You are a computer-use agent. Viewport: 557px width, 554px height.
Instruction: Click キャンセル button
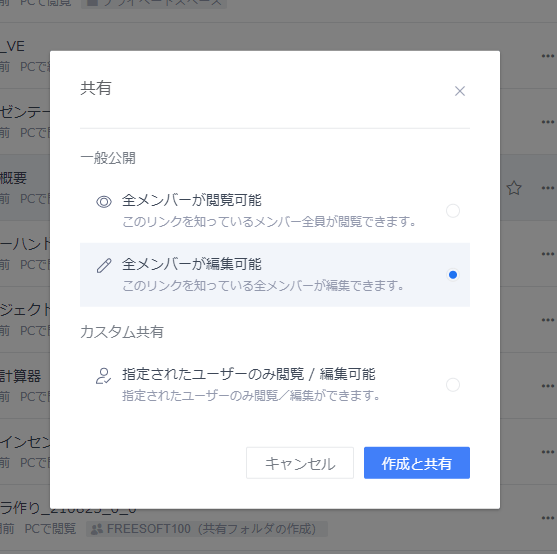click(300, 463)
